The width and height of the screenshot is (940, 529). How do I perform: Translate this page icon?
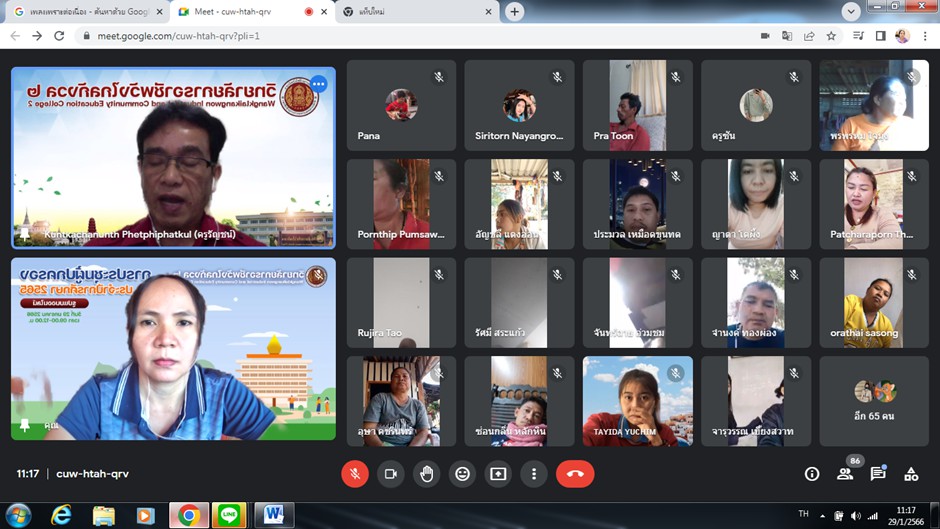[787, 36]
